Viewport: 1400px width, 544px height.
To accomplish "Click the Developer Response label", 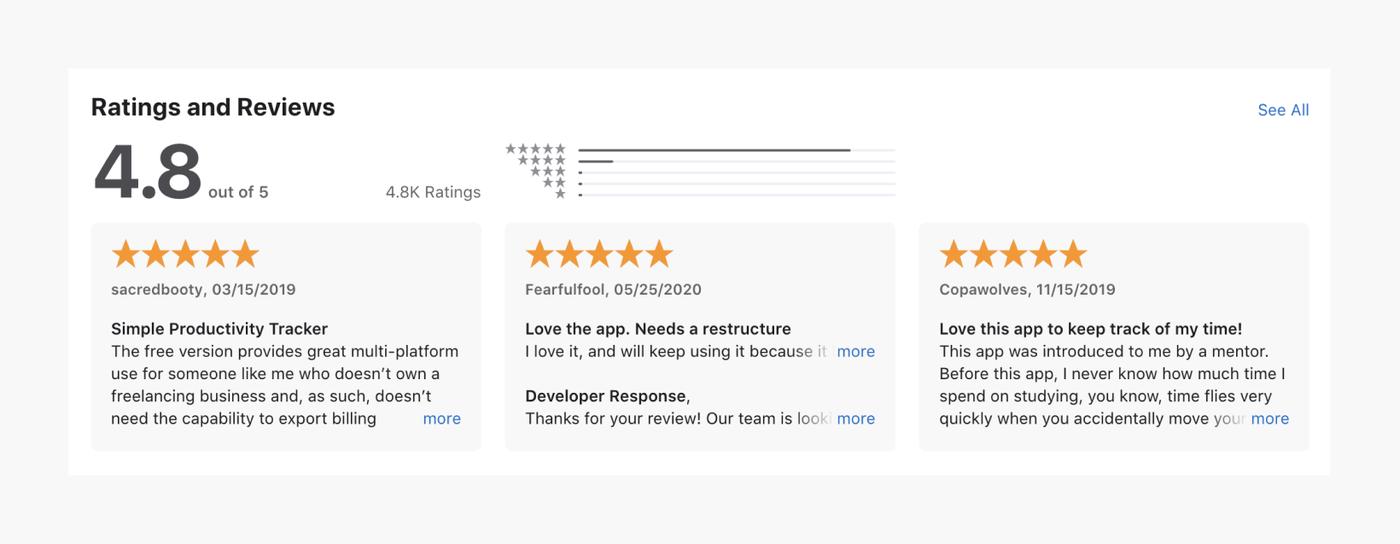I will coord(607,396).
